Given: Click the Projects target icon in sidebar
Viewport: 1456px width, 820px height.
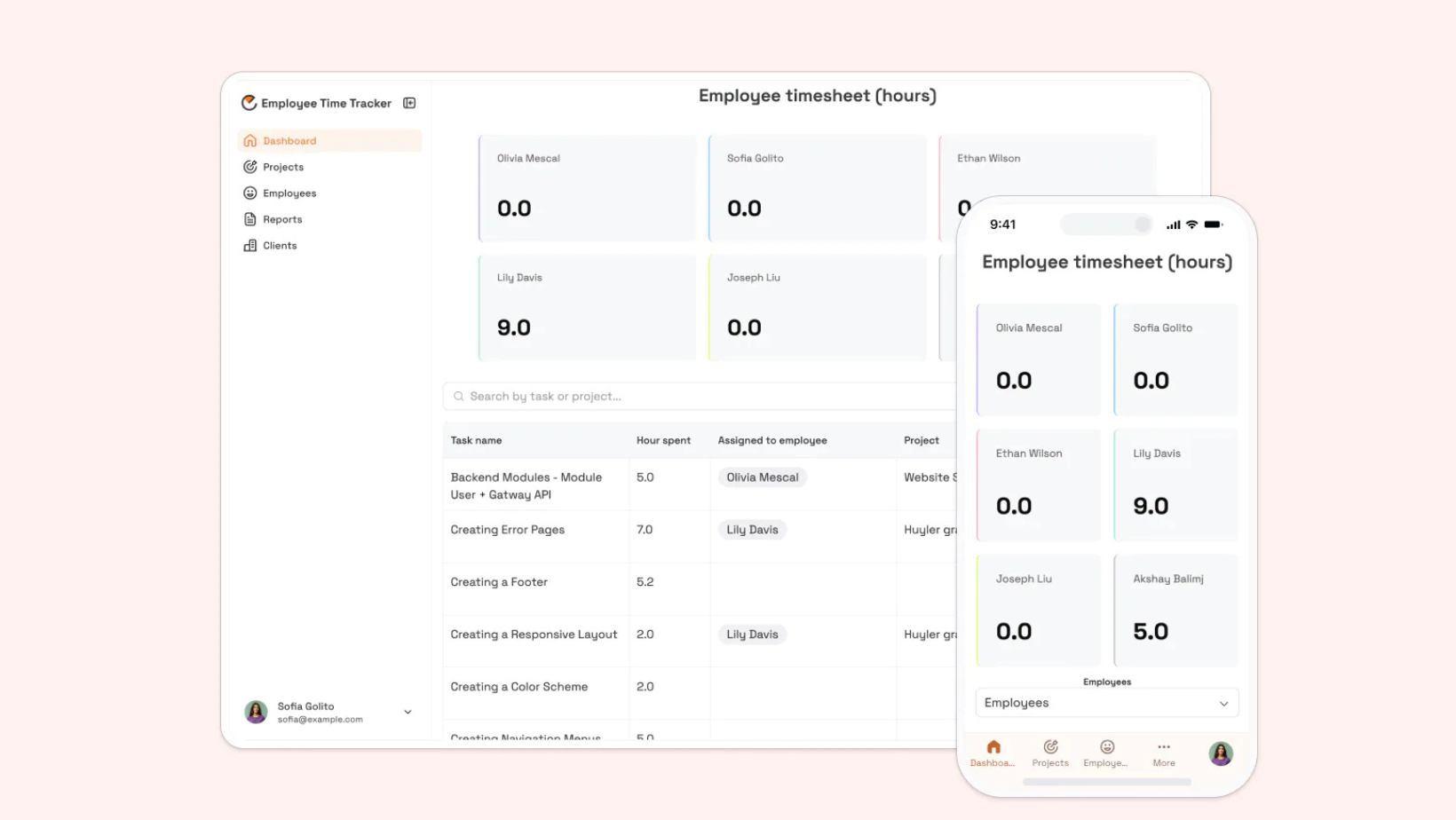Looking at the screenshot, I should click(x=250, y=167).
